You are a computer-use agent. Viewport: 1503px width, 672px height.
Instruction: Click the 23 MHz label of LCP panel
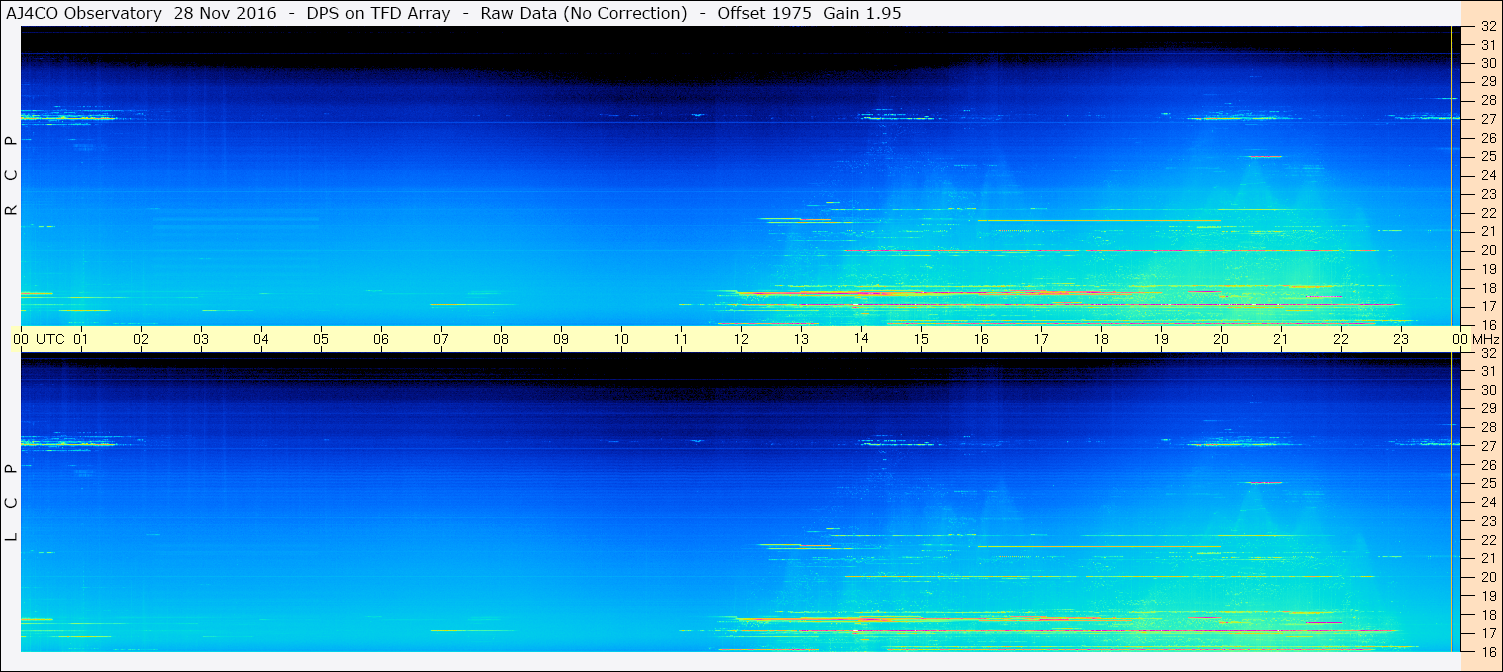1488,521
